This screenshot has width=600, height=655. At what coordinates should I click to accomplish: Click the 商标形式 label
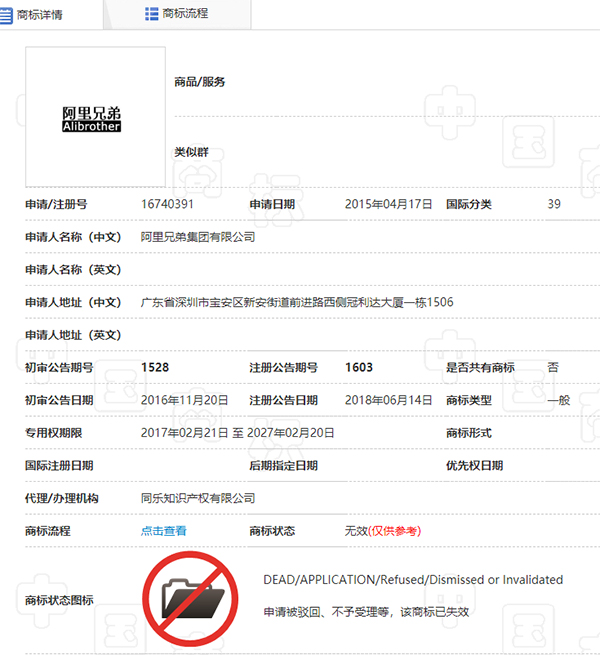(x=469, y=433)
